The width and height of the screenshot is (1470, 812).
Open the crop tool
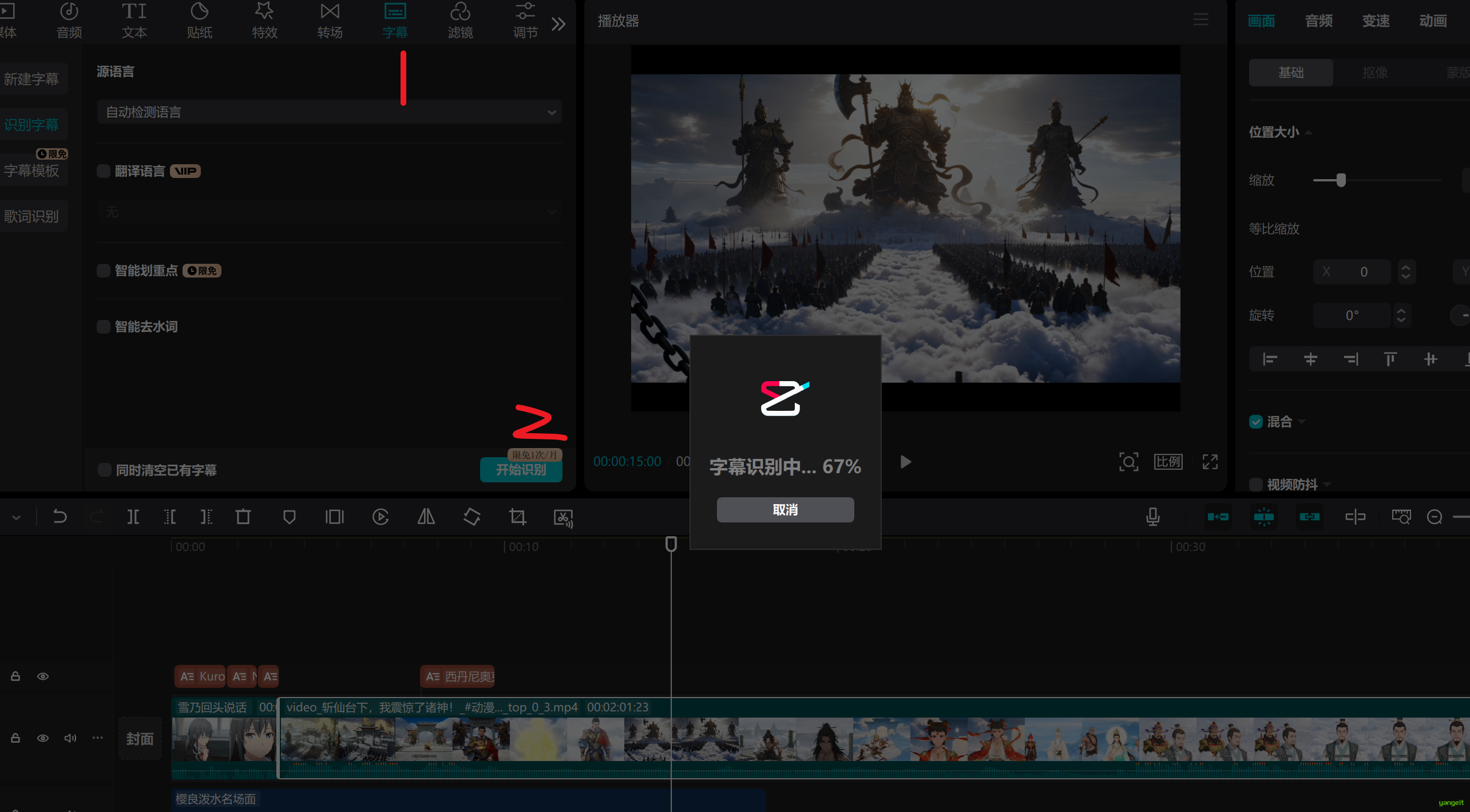(518, 517)
